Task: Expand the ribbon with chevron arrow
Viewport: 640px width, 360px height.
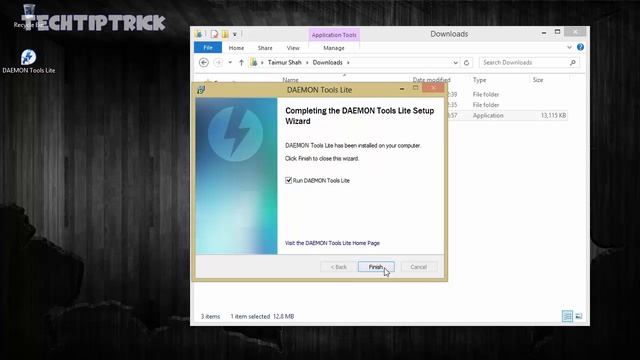Action: click(569, 48)
